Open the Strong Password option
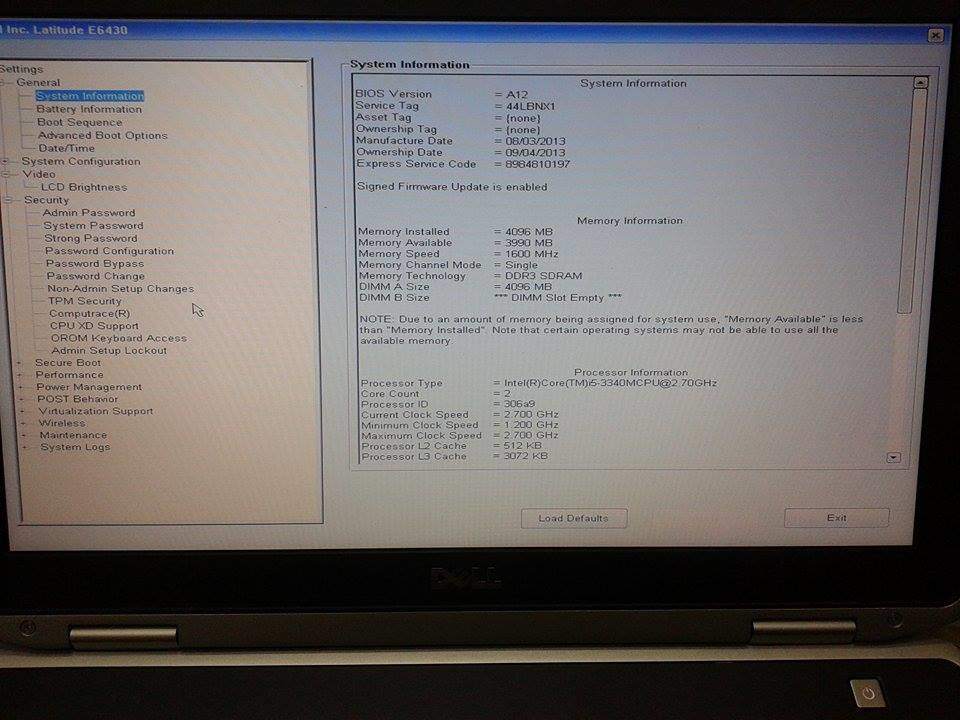This screenshot has height=720, width=960. click(x=91, y=238)
